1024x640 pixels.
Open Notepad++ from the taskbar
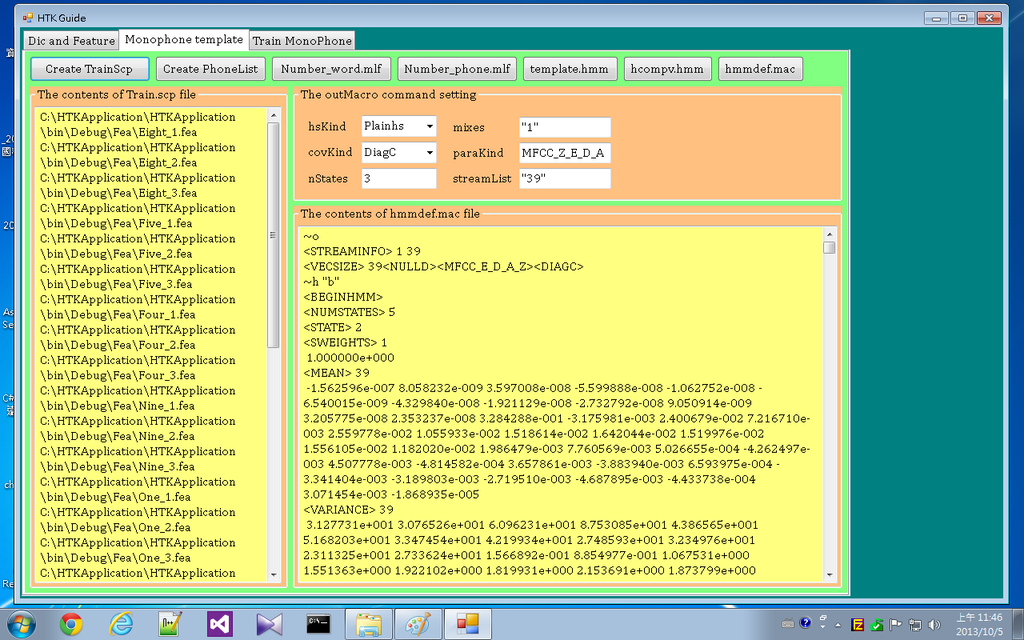(x=170, y=624)
